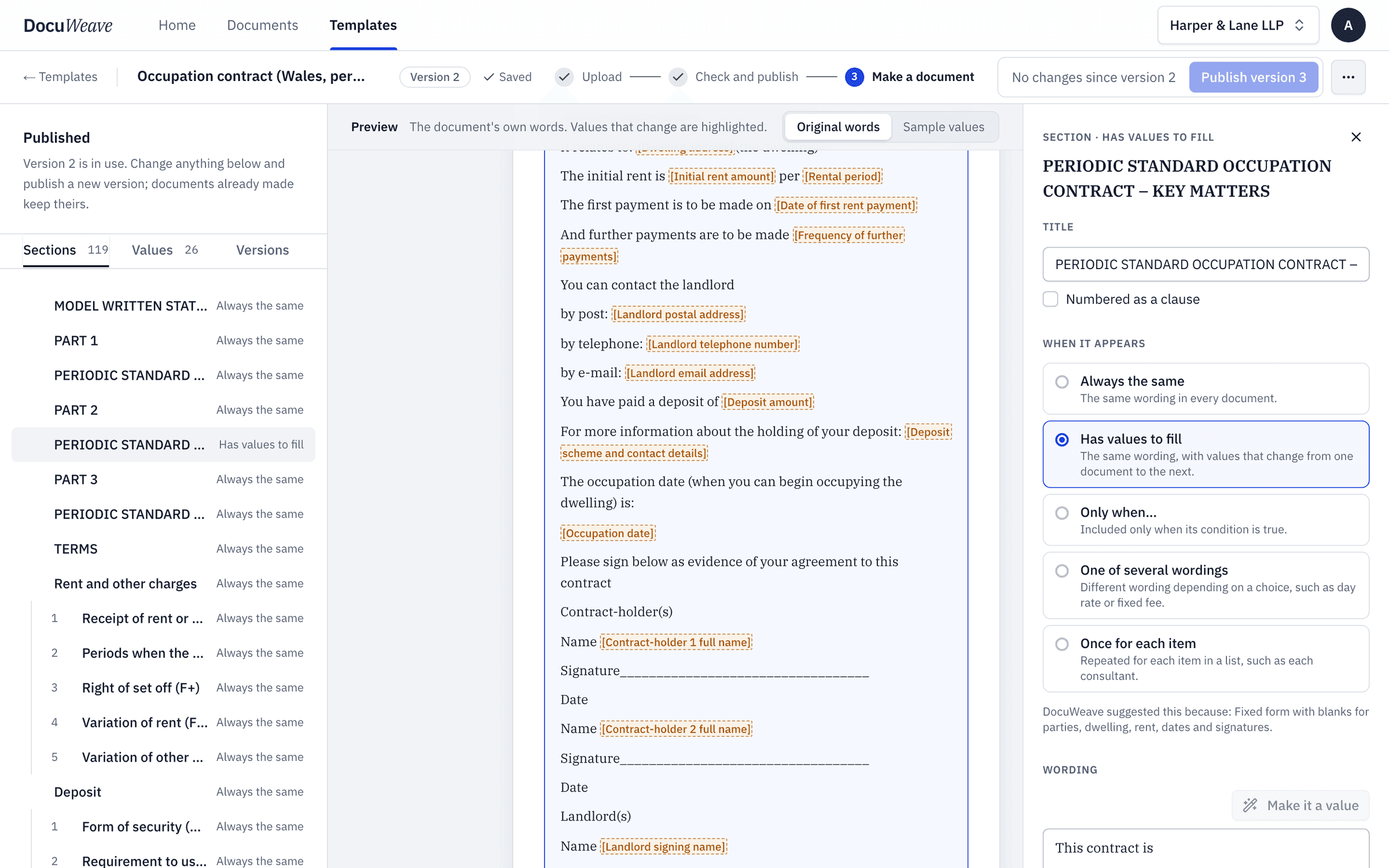
Task: Click the [Landlord postal address] placeholder
Action: [x=678, y=314]
